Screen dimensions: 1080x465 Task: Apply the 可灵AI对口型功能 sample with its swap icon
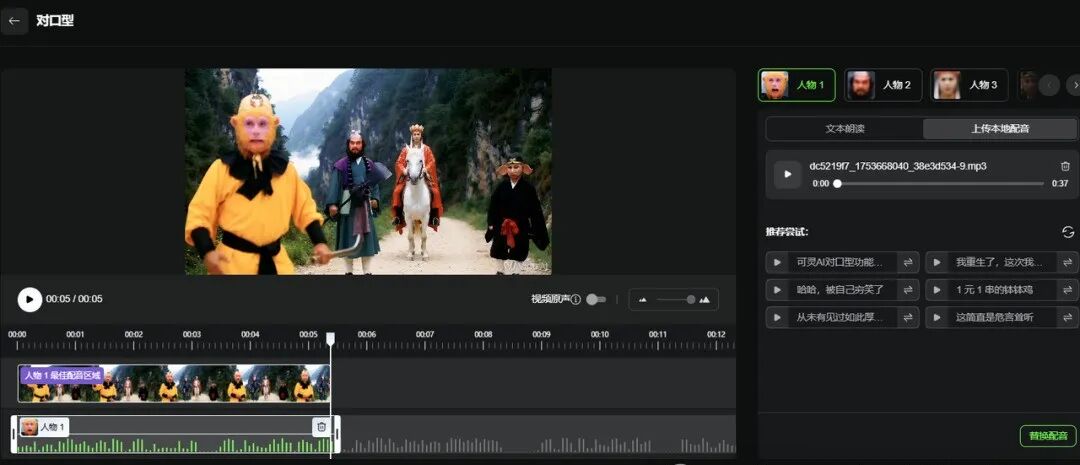[908, 262]
